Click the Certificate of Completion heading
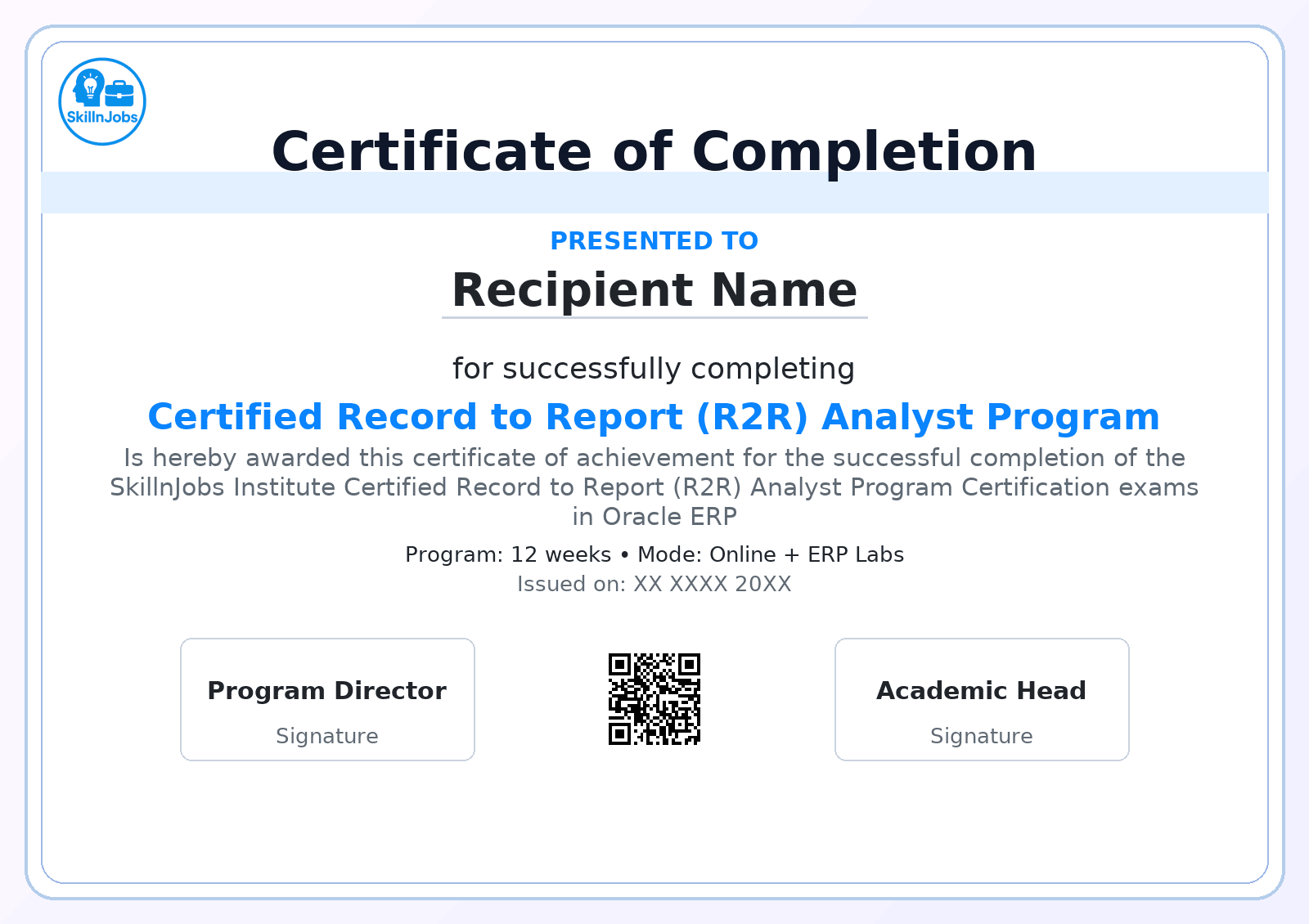 [x=654, y=151]
